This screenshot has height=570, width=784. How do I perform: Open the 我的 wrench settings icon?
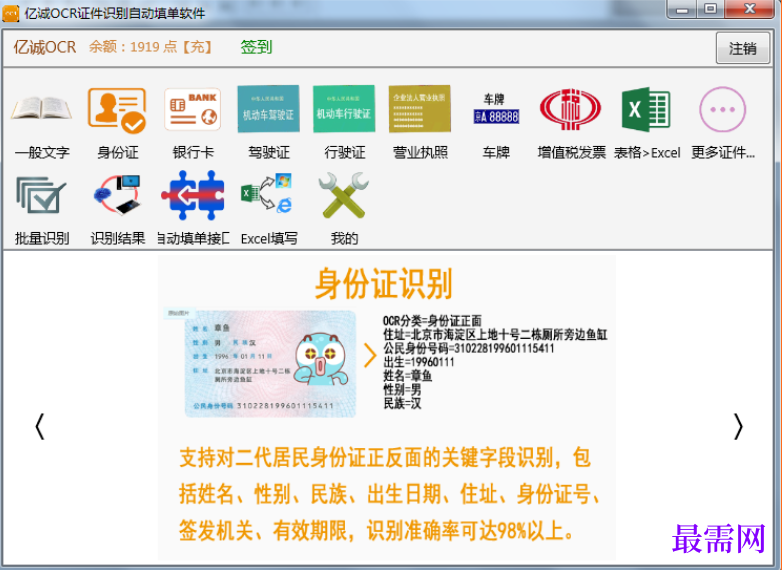(x=344, y=195)
